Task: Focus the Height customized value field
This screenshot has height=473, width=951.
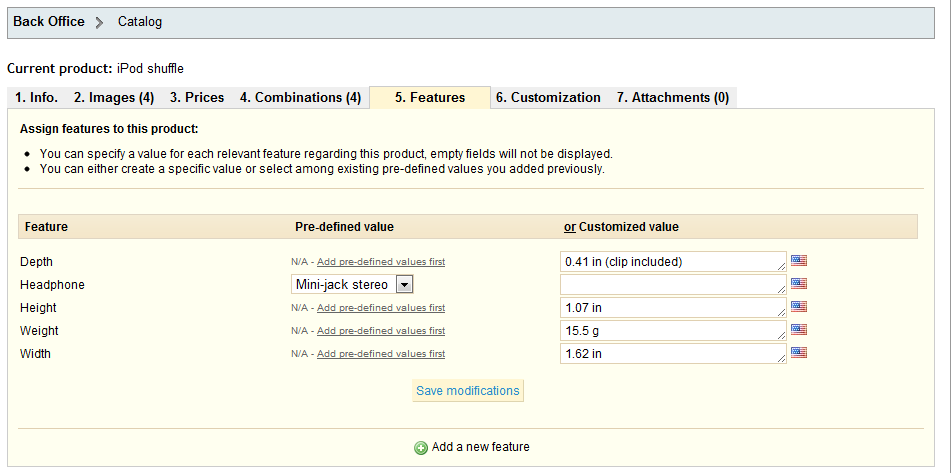Action: (x=673, y=307)
